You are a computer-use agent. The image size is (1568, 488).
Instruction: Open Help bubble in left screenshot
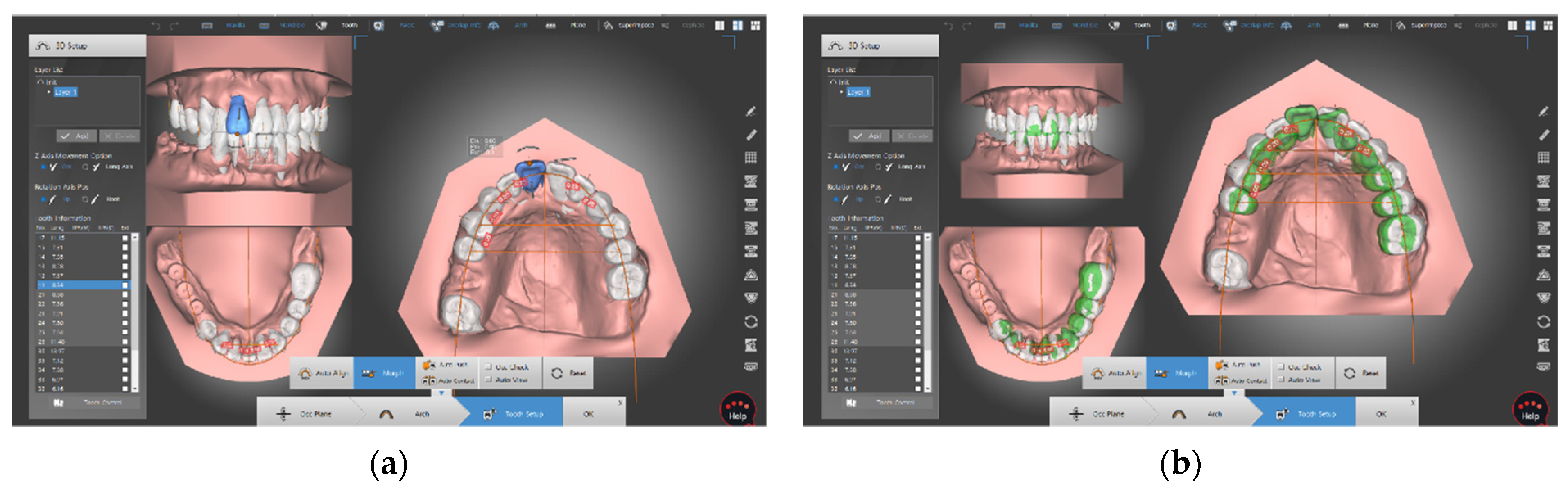coord(738,409)
